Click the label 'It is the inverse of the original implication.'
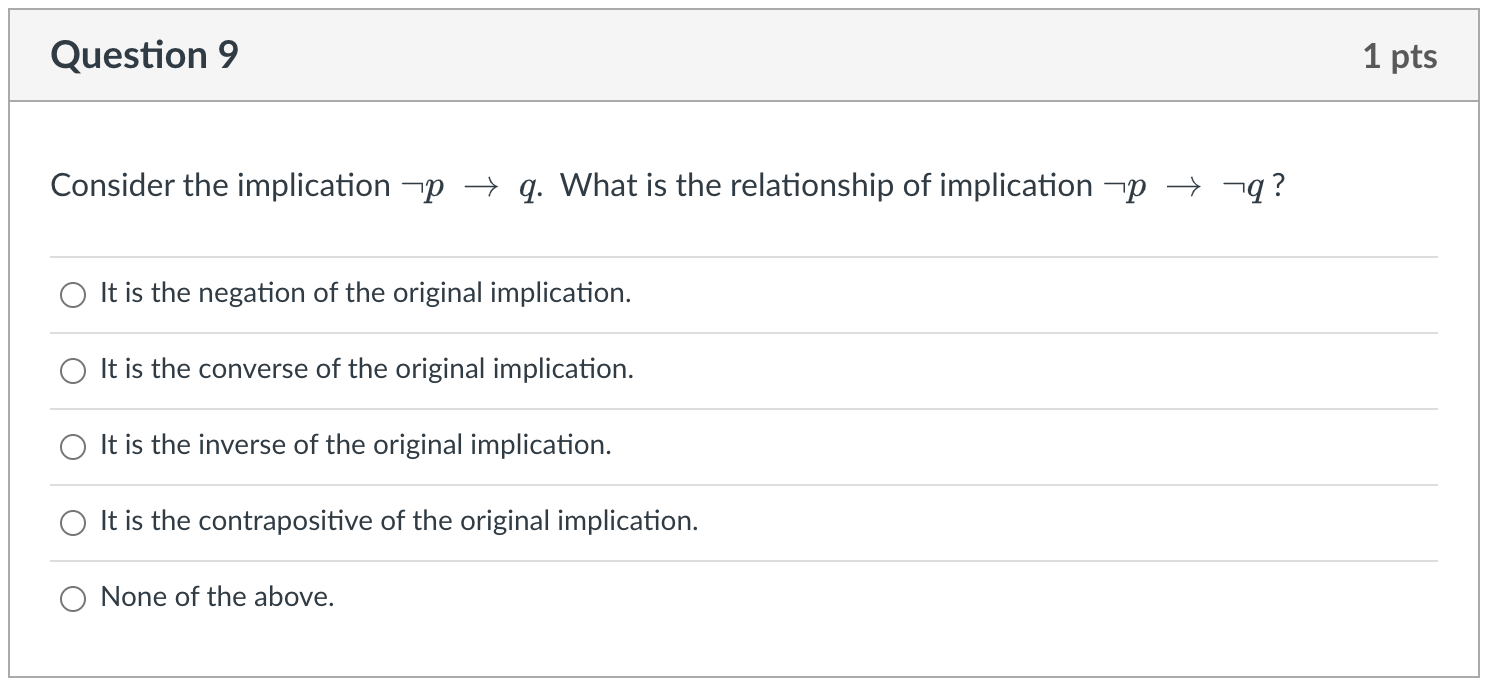 click(355, 445)
